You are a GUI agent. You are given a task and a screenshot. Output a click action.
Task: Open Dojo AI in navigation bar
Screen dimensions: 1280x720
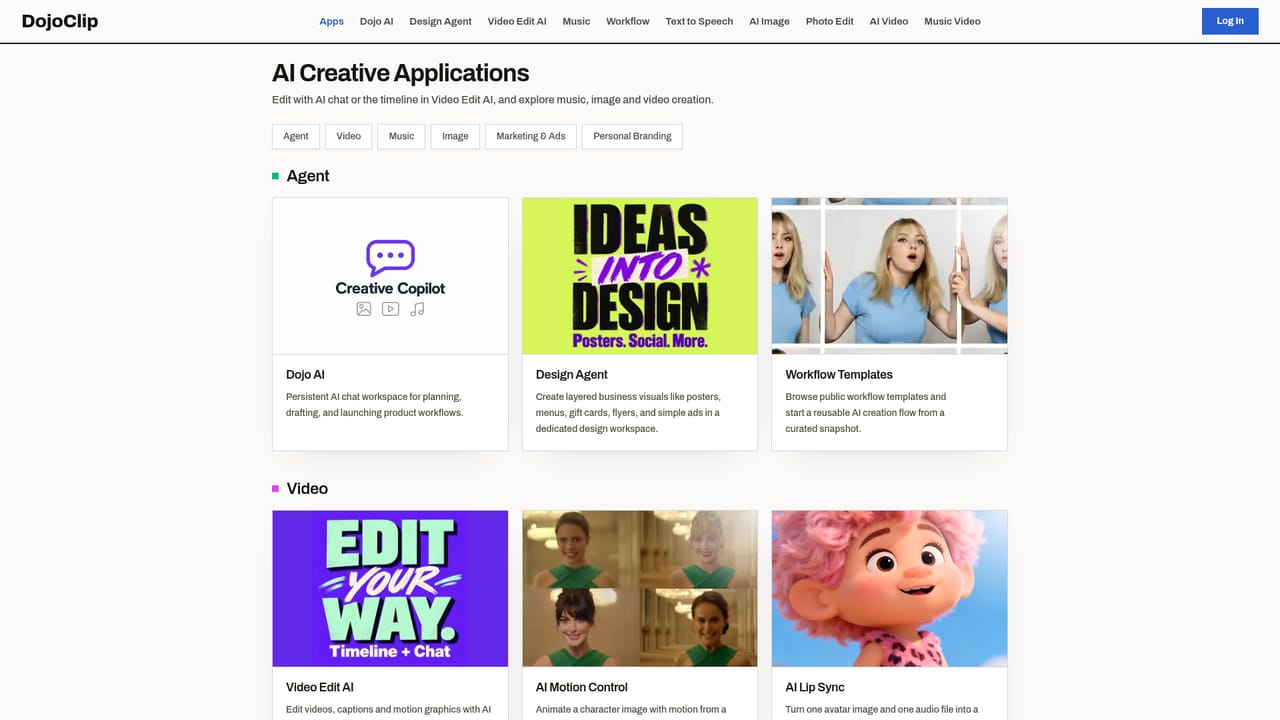[x=377, y=21]
